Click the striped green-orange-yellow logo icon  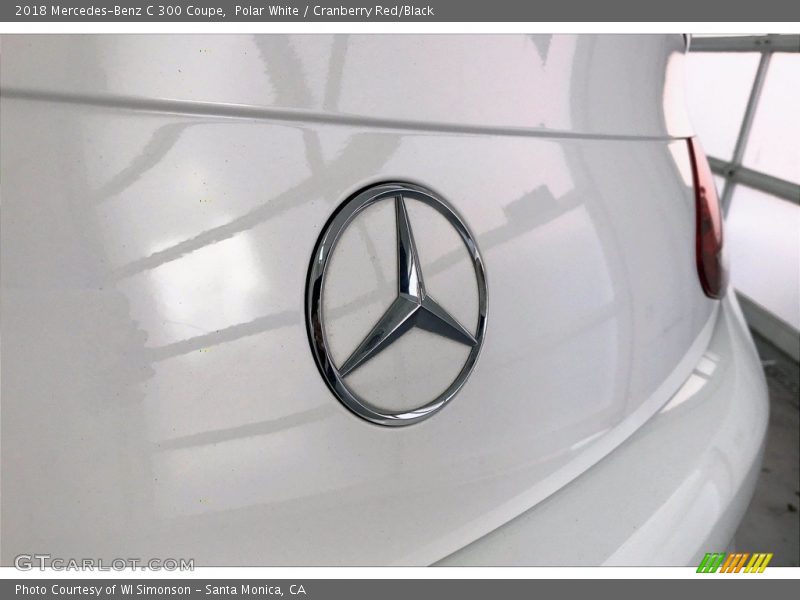tap(734, 563)
